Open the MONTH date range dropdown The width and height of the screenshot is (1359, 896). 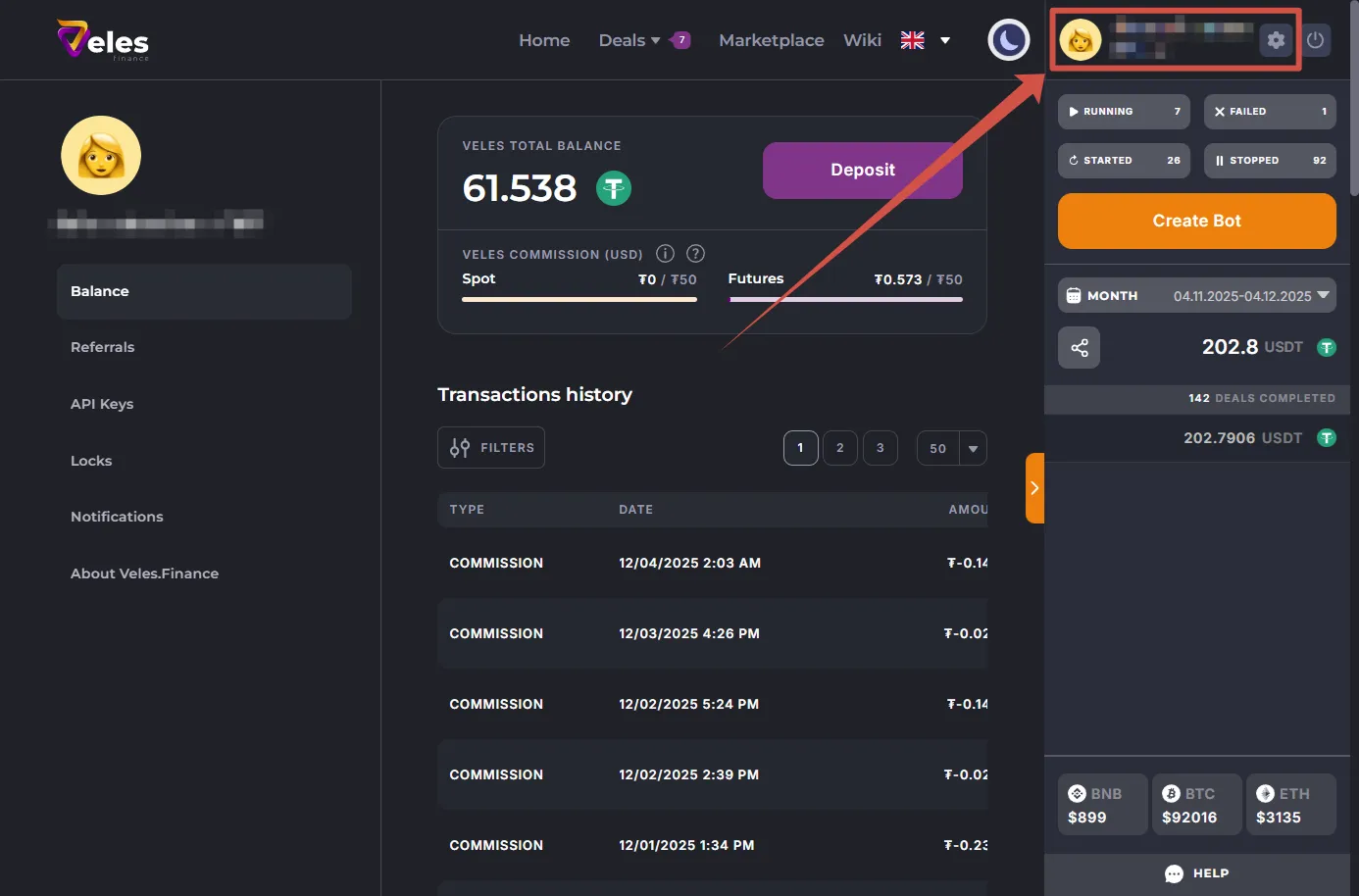1196,296
